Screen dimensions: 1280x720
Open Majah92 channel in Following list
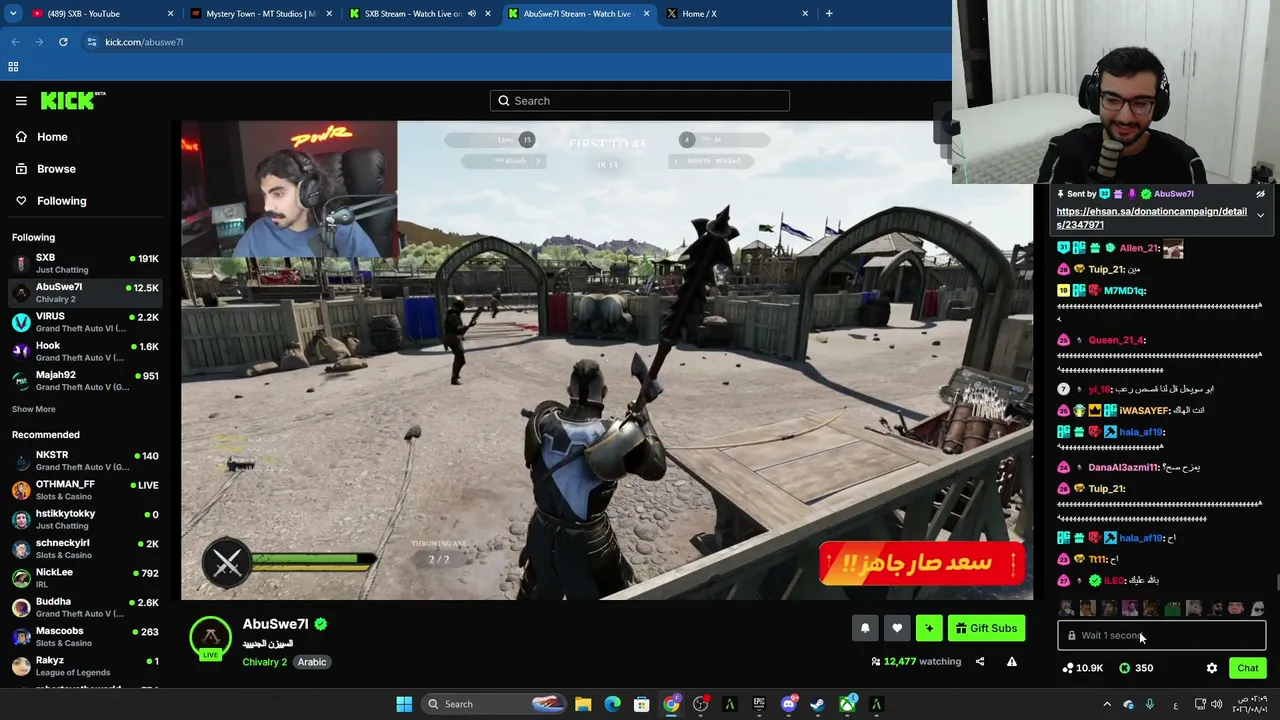pyautogui.click(x=86, y=381)
